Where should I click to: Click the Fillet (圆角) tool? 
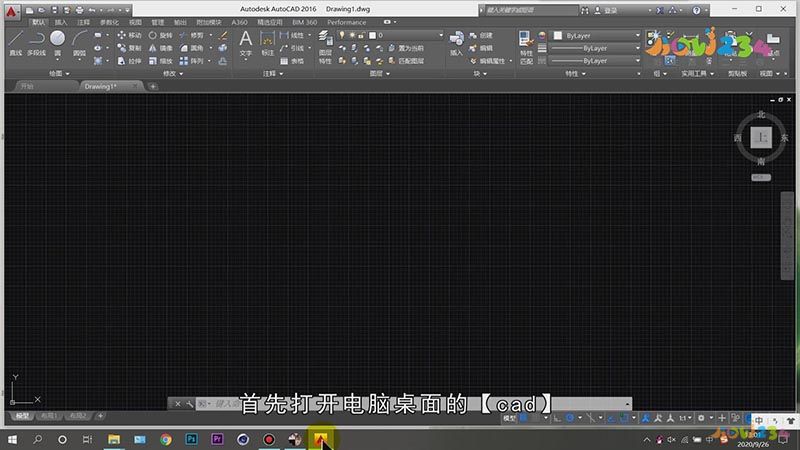[191, 48]
